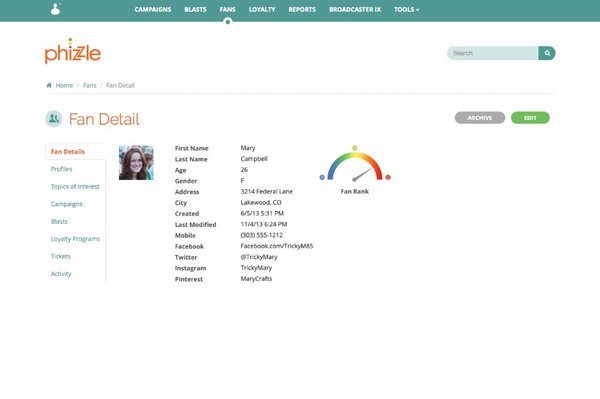The width and height of the screenshot is (600, 399).
Task: Click the magnifier search button
Action: tap(547, 53)
